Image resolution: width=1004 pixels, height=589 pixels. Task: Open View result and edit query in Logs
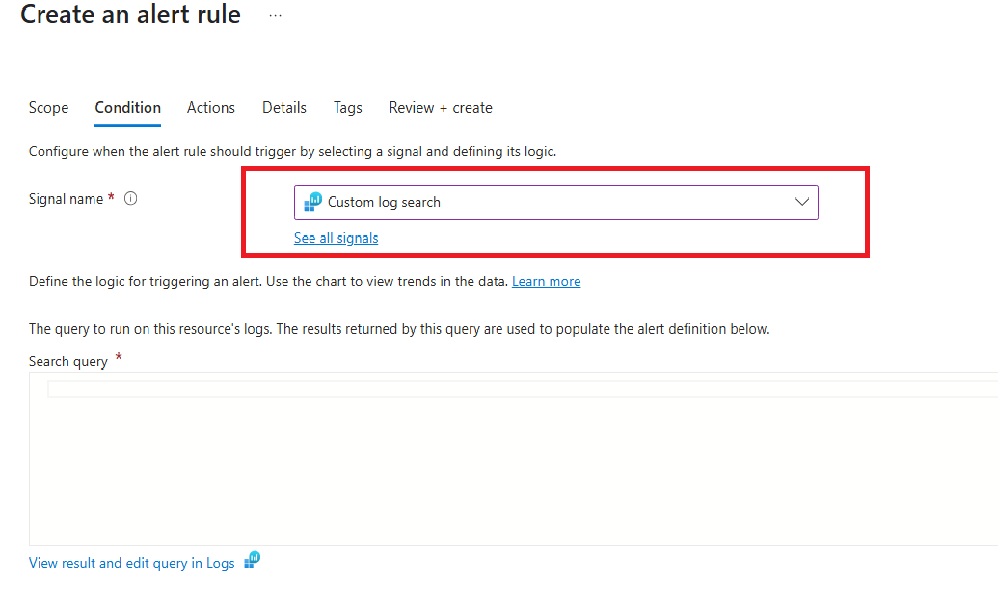click(131, 563)
